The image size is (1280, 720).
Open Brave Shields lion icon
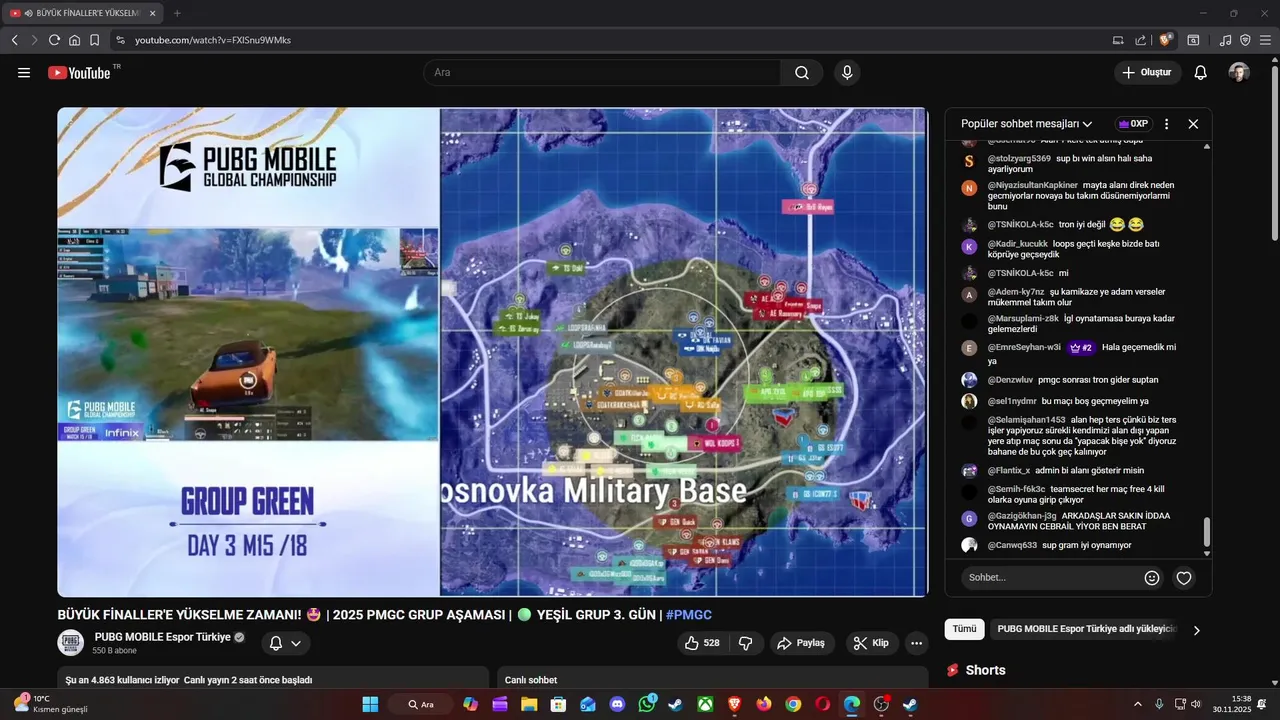[x=1166, y=40]
